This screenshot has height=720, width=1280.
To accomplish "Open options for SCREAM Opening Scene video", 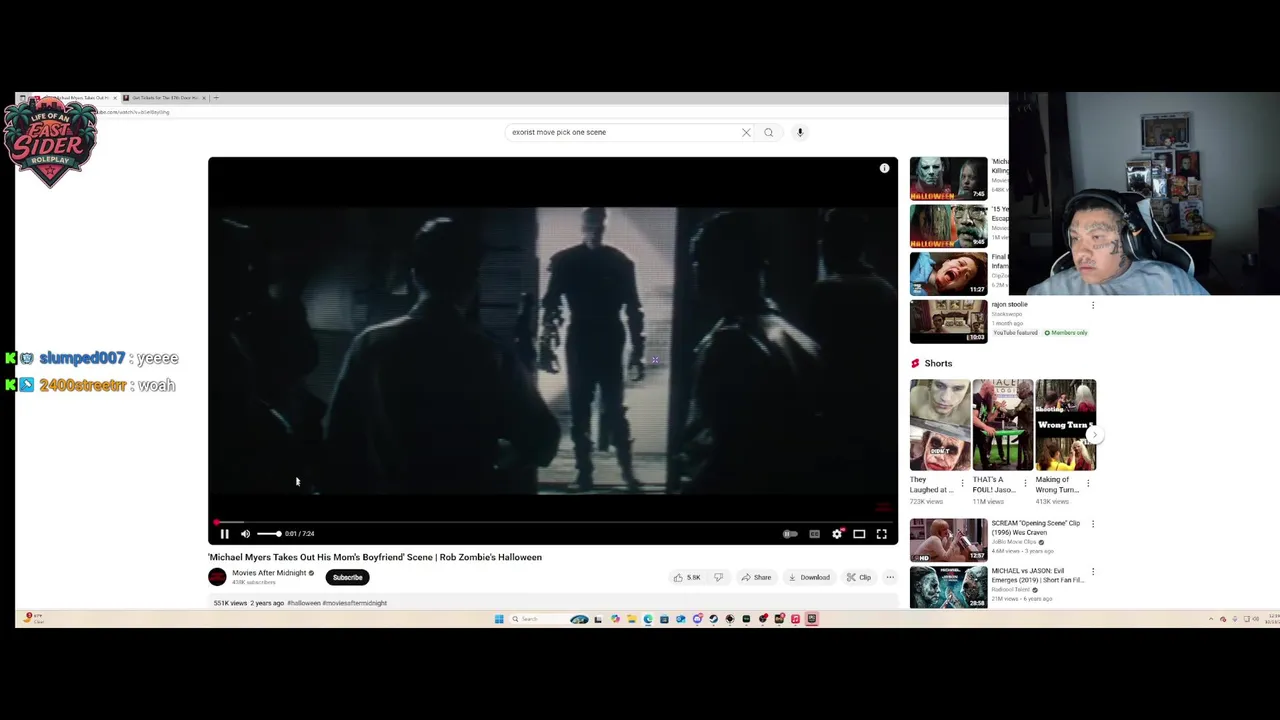I will coord(1092,523).
